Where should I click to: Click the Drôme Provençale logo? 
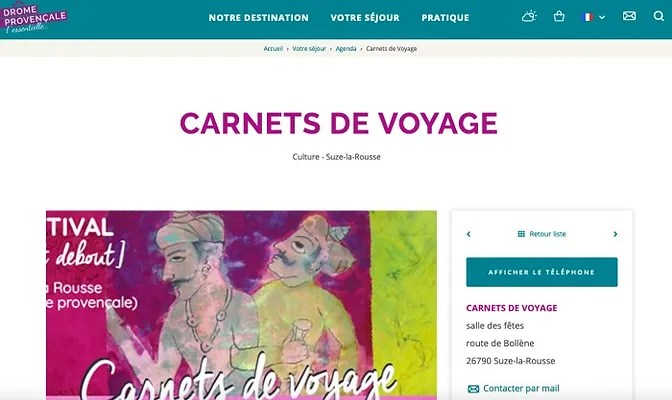click(x=33, y=18)
